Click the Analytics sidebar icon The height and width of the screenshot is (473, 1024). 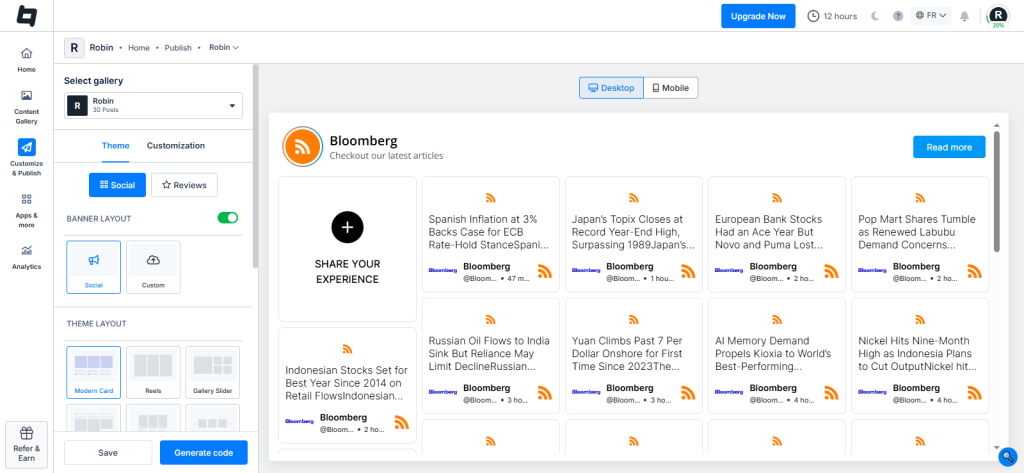point(26,256)
